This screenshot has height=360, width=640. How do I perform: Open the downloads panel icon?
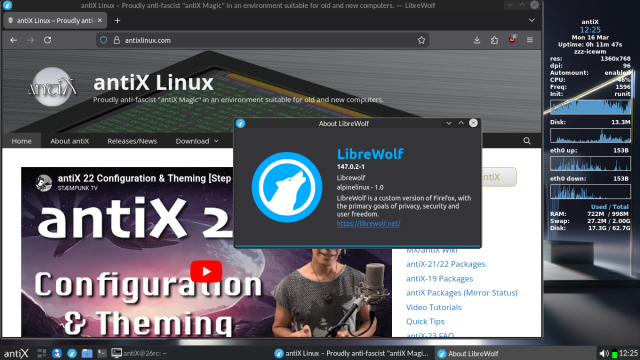[x=477, y=40]
